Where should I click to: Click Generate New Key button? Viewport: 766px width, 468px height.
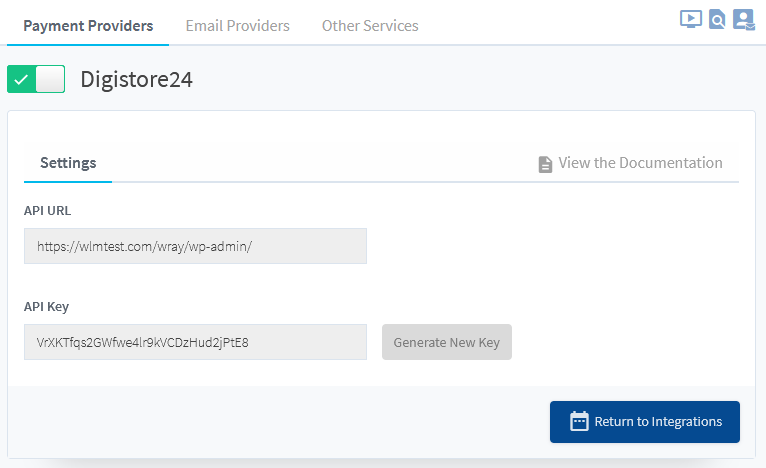(447, 342)
